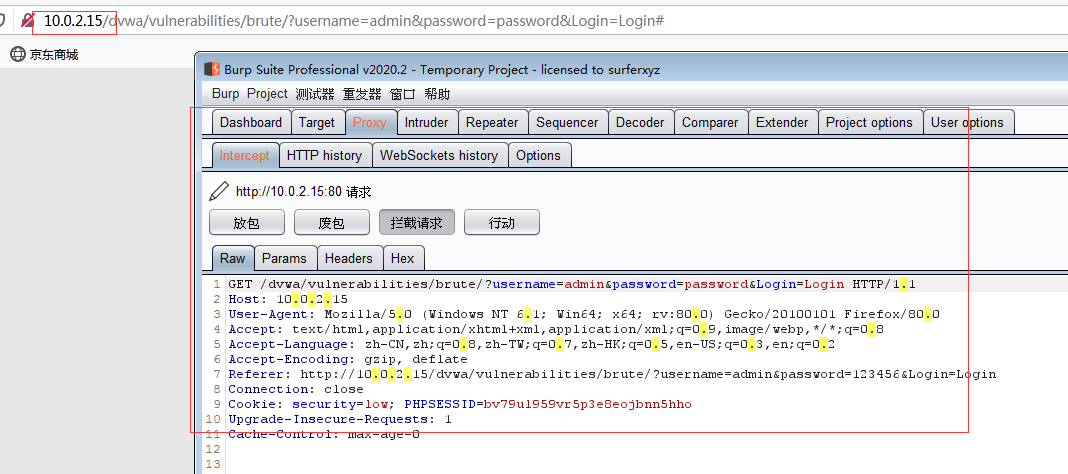Click the Host: 10.0.2.15 header line
Screen dimensions: 1068x474
pos(288,299)
